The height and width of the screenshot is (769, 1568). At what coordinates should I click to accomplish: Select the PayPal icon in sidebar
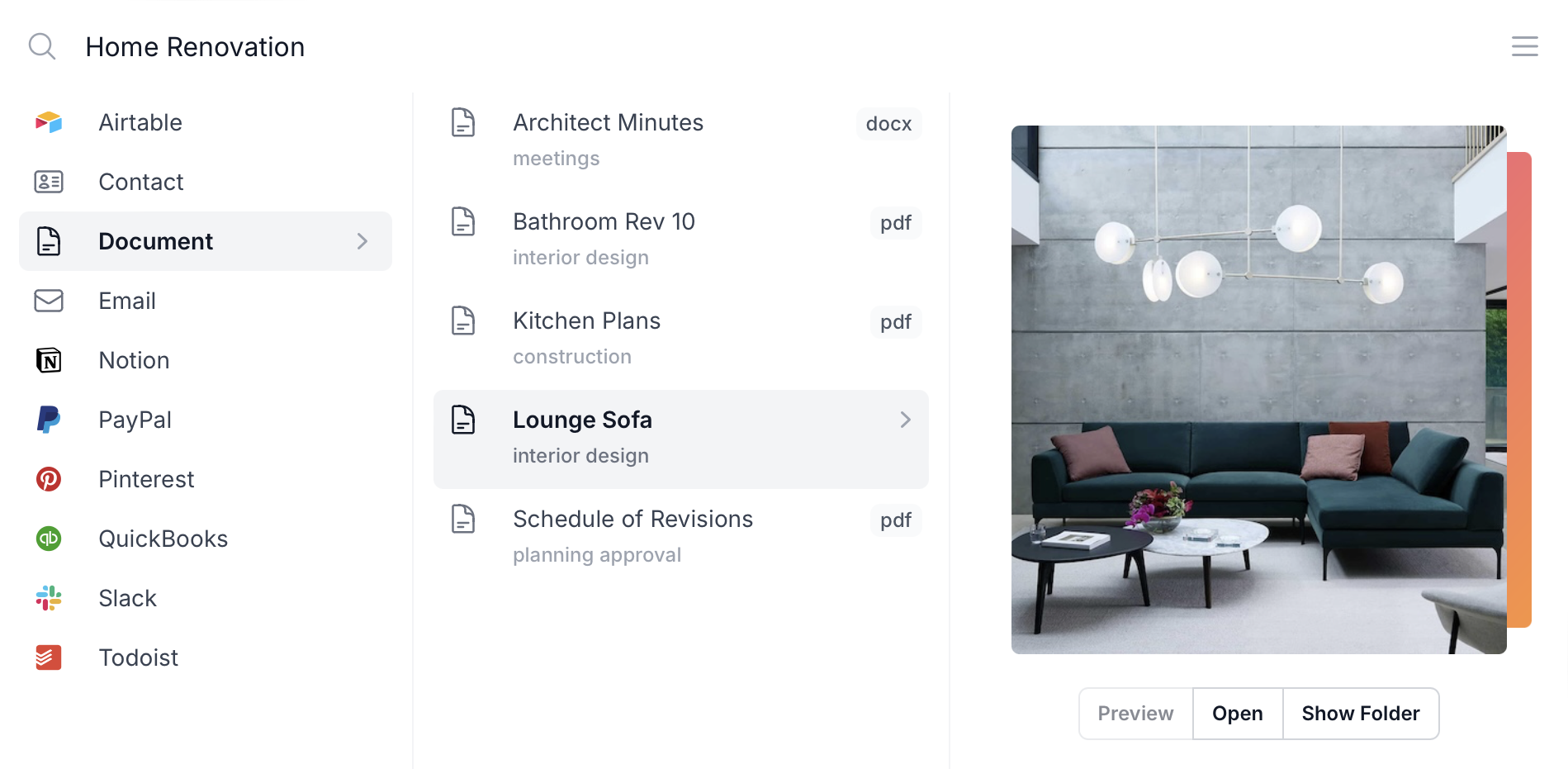(x=49, y=420)
